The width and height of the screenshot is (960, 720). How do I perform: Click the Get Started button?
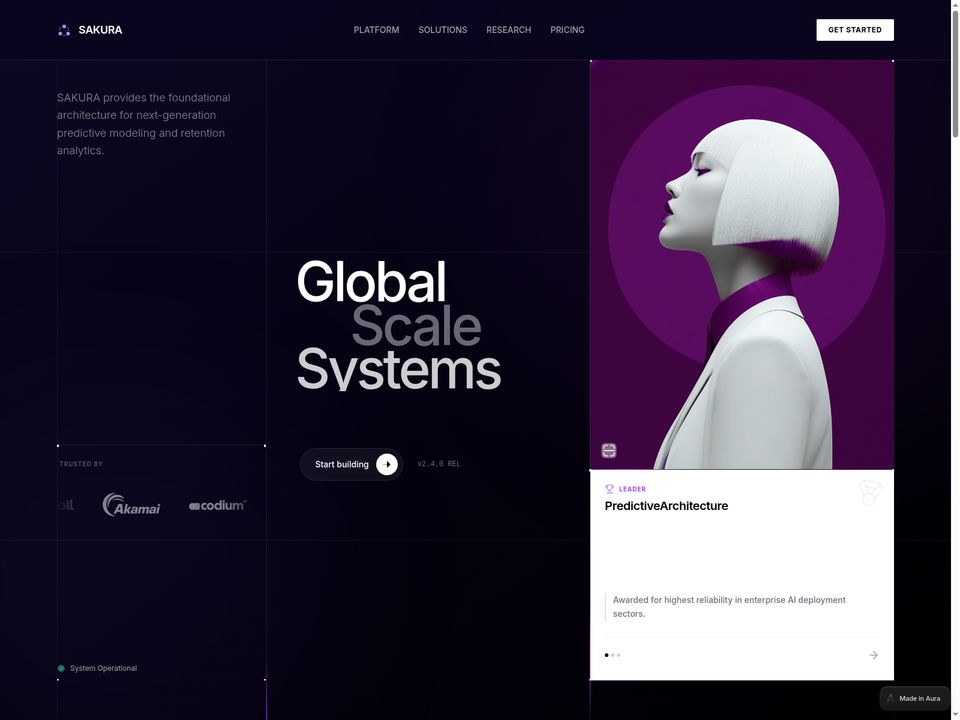click(x=855, y=30)
